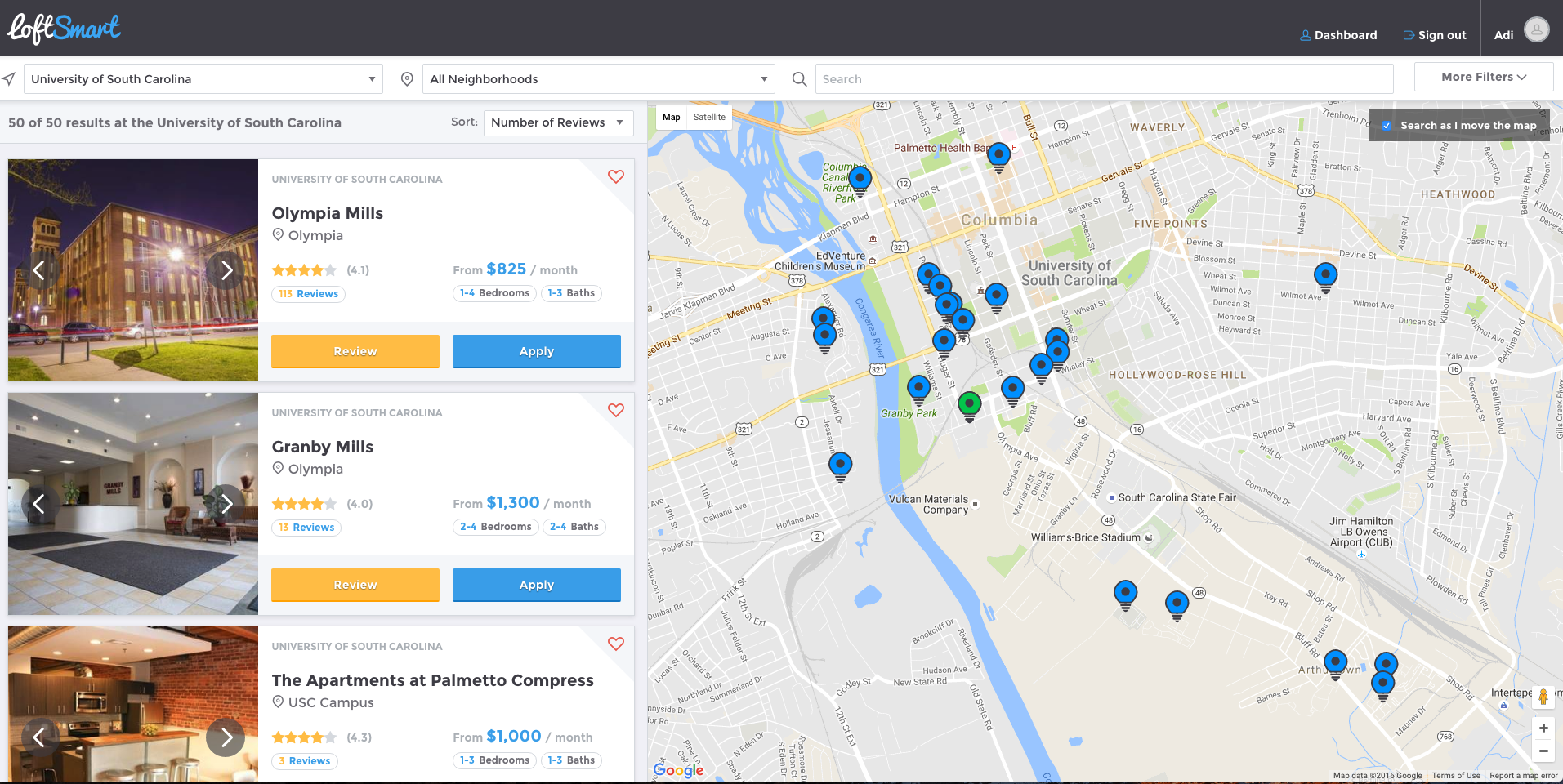
Task: Open the All Neighborhoods dropdown
Action: tap(599, 79)
